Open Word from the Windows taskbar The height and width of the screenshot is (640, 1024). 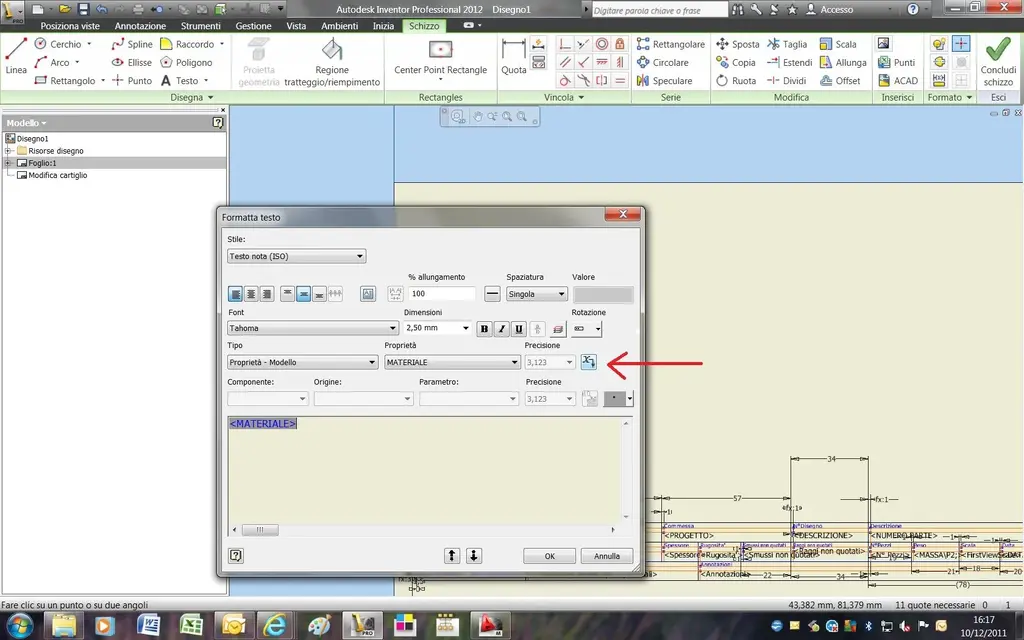point(148,625)
